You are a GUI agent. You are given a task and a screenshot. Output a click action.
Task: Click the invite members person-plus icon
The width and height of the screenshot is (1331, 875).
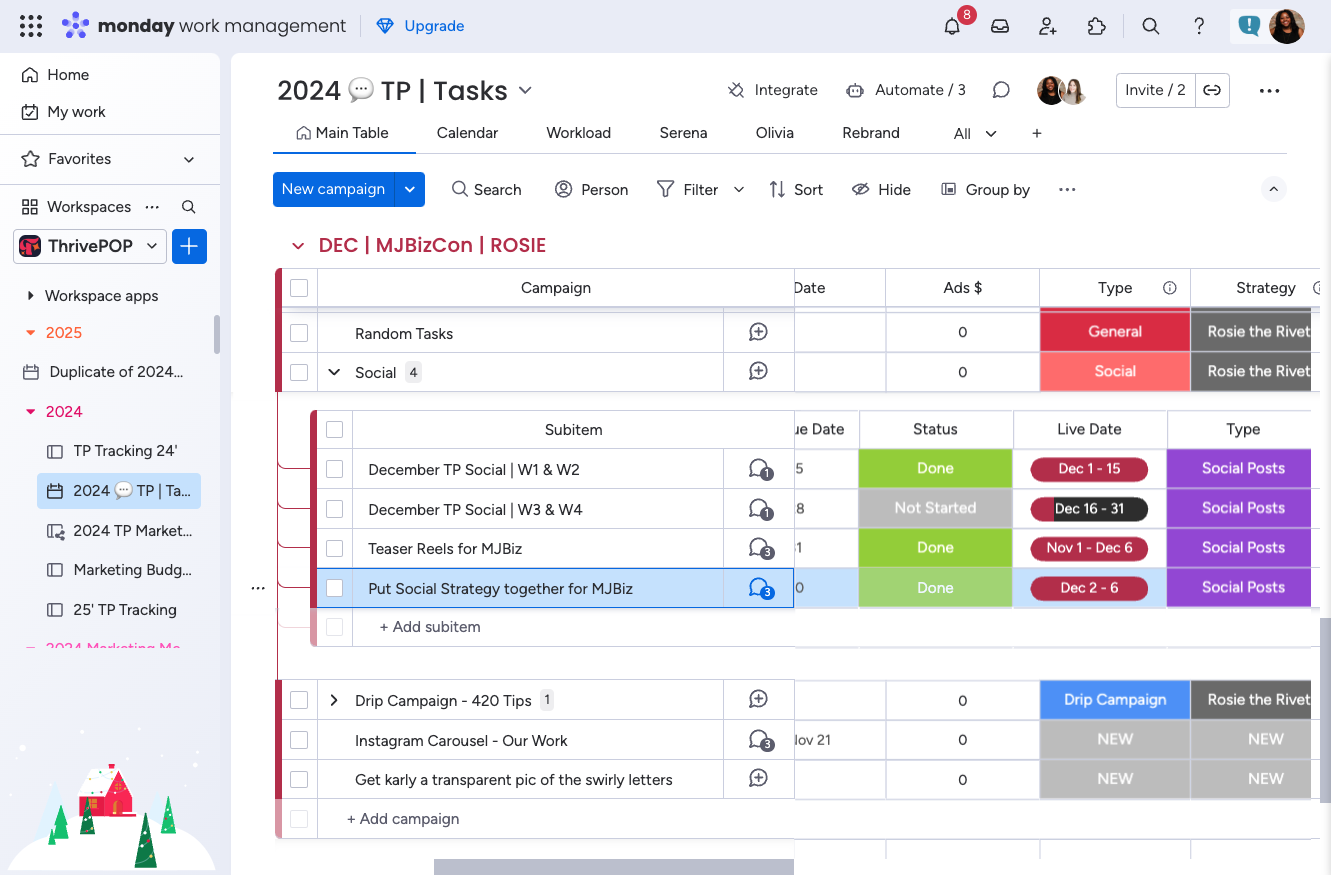[1048, 27]
